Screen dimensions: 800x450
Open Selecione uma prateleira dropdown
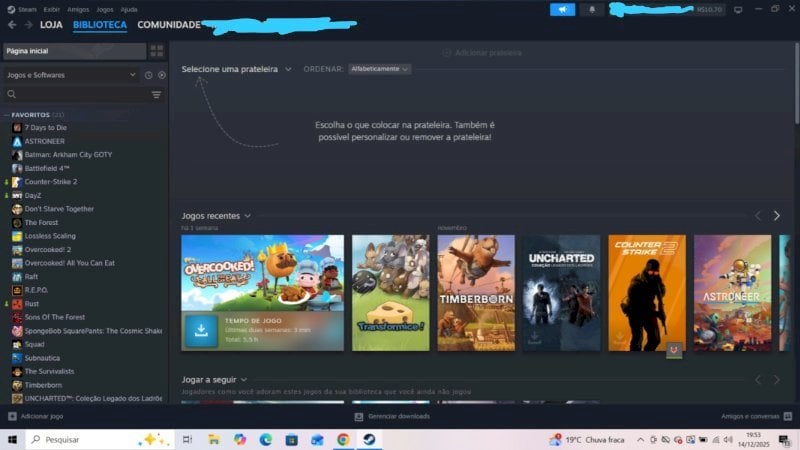pyautogui.click(x=236, y=69)
